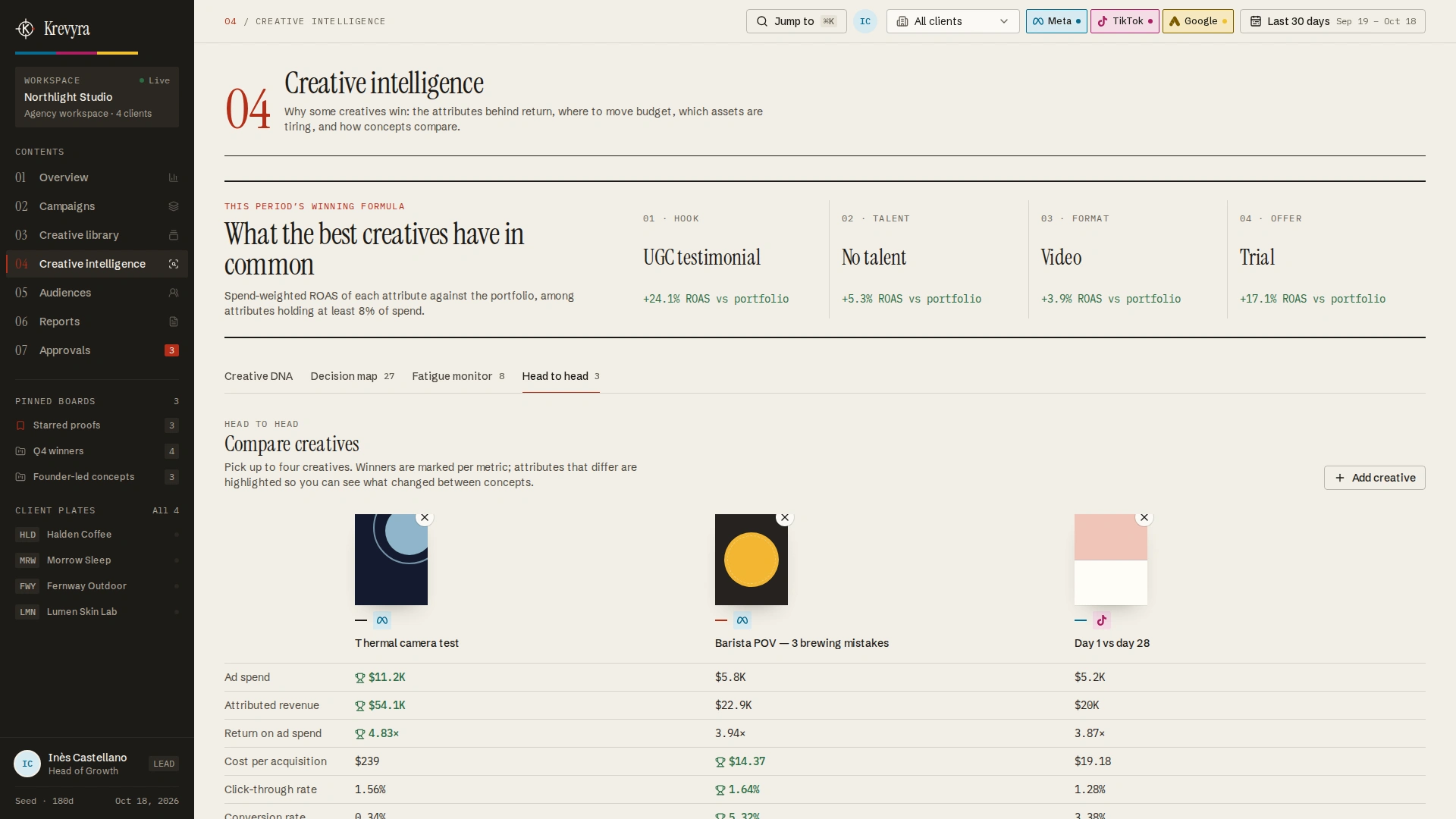This screenshot has width=1456, height=819.
Task: Click Meta platform icon under Thermal camera test
Action: [382, 620]
